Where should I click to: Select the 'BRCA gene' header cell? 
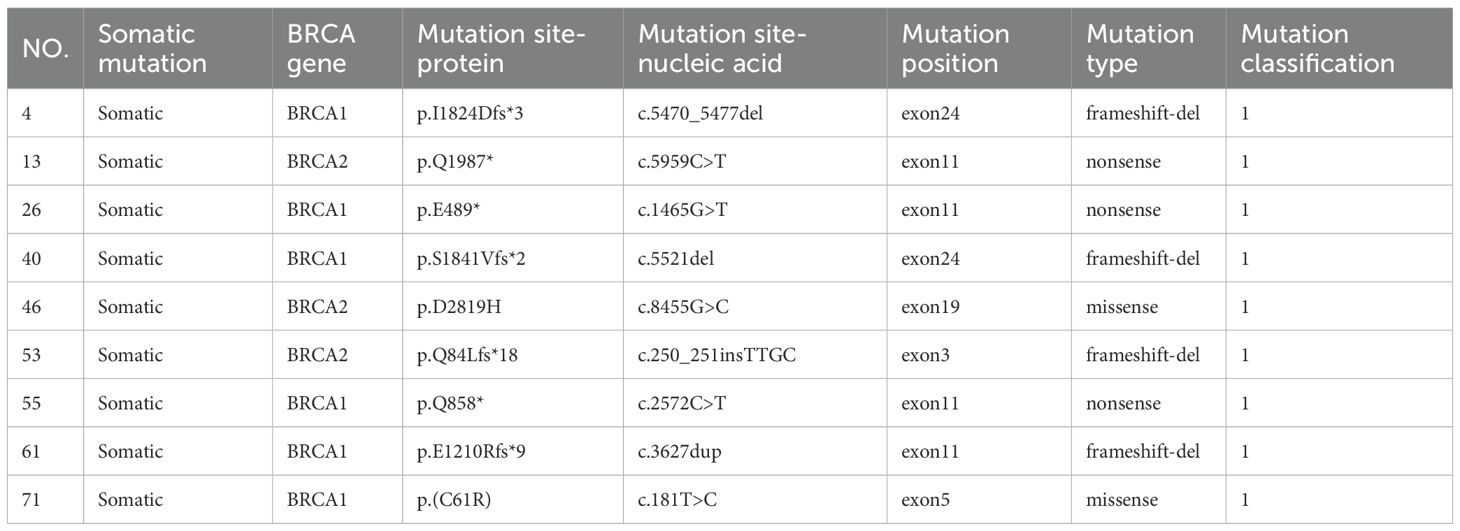(x=320, y=49)
